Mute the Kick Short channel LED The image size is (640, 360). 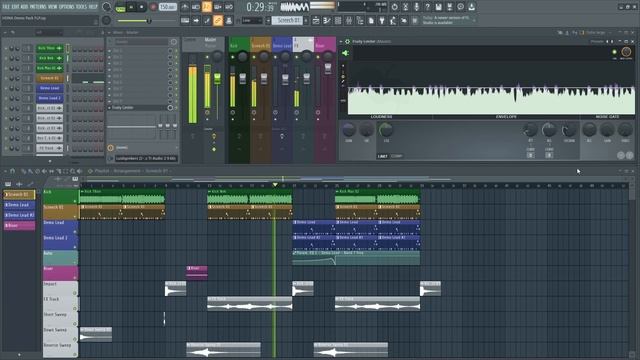[6, 48]
